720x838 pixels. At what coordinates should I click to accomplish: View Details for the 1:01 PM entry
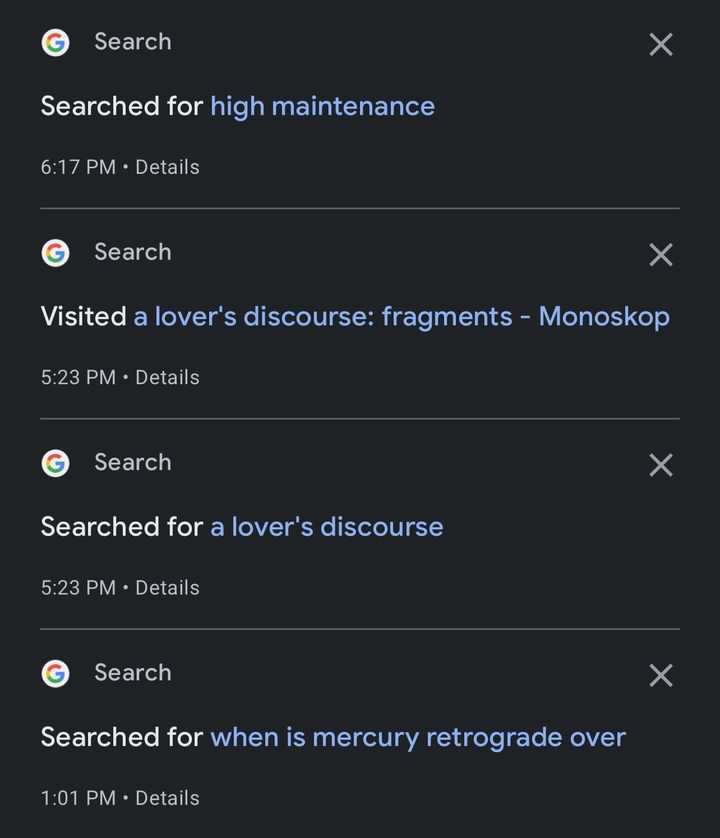click(167, 798)
